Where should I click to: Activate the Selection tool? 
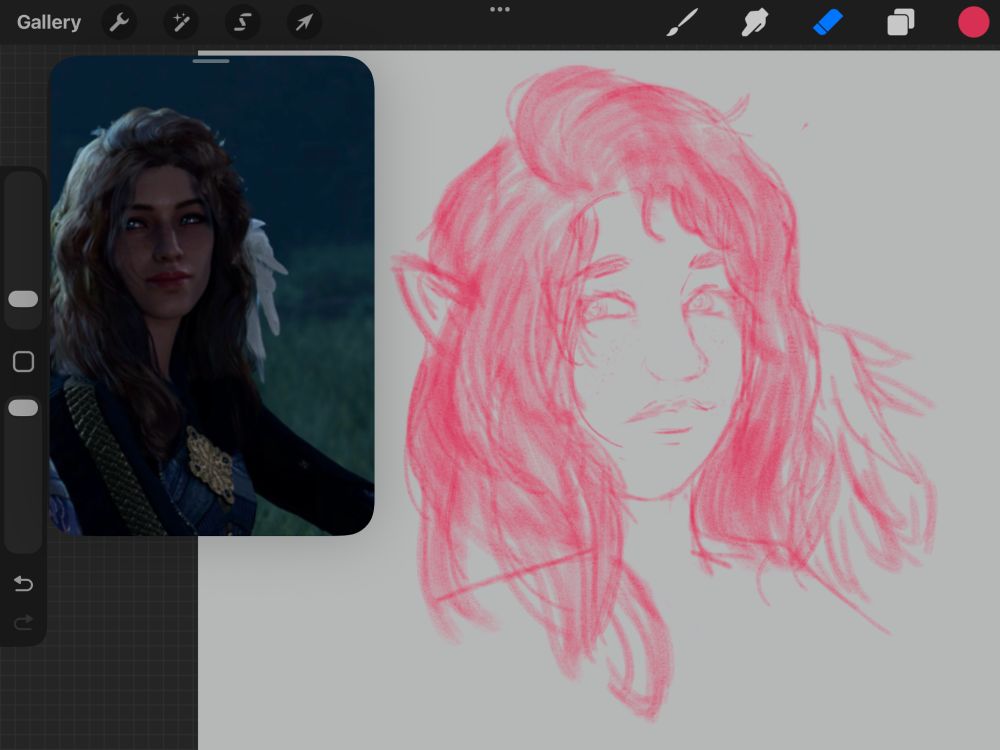point(243,22)
